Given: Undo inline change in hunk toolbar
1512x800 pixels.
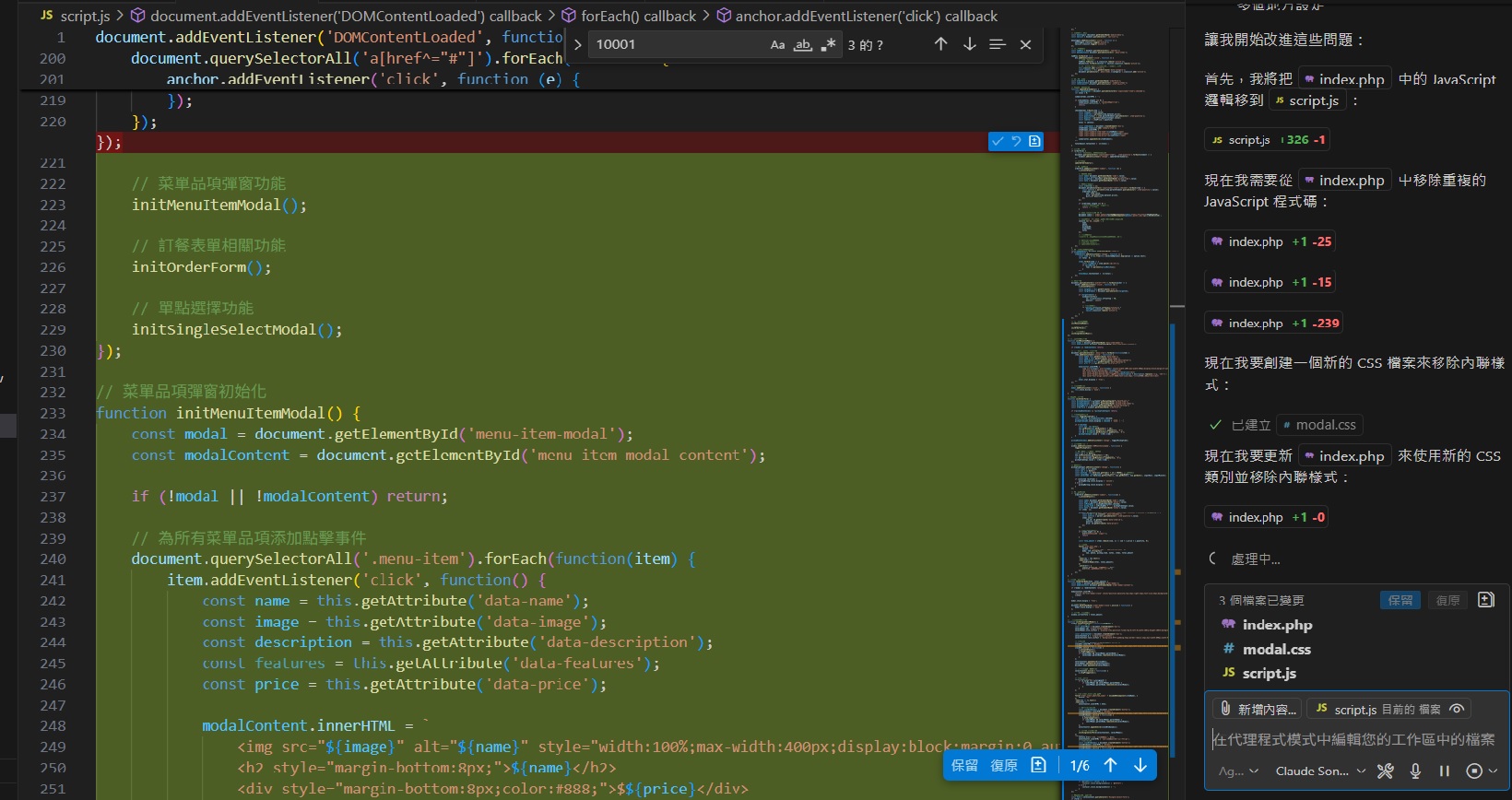Looking at the screenshot, I should (x=1016, y=141).
